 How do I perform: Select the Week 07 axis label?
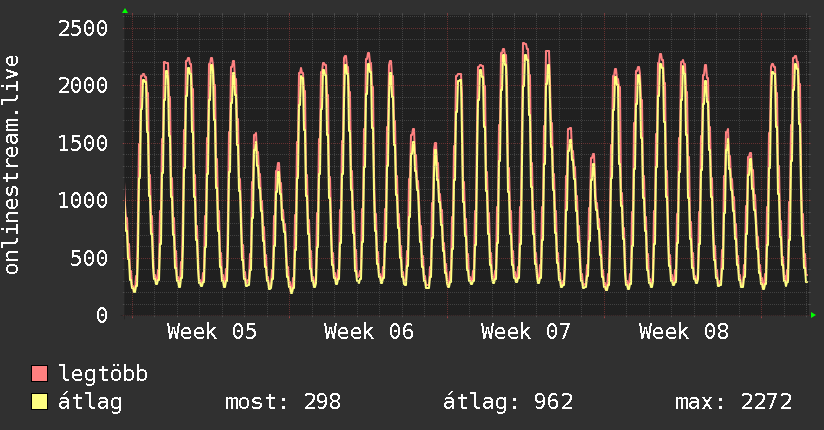coord(526,332)
